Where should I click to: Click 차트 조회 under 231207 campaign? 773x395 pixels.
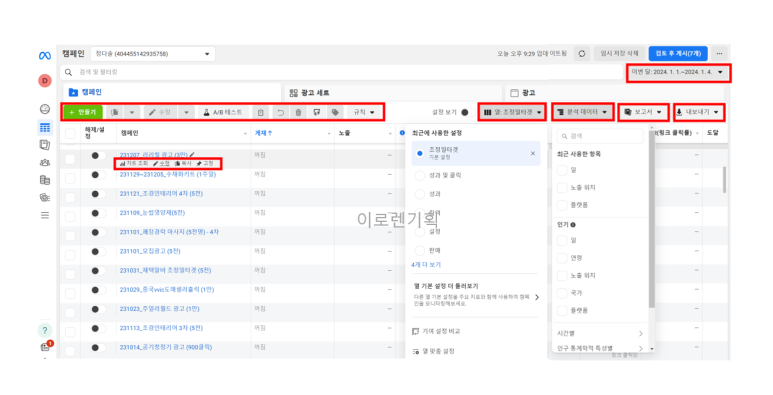coord(134,163)
